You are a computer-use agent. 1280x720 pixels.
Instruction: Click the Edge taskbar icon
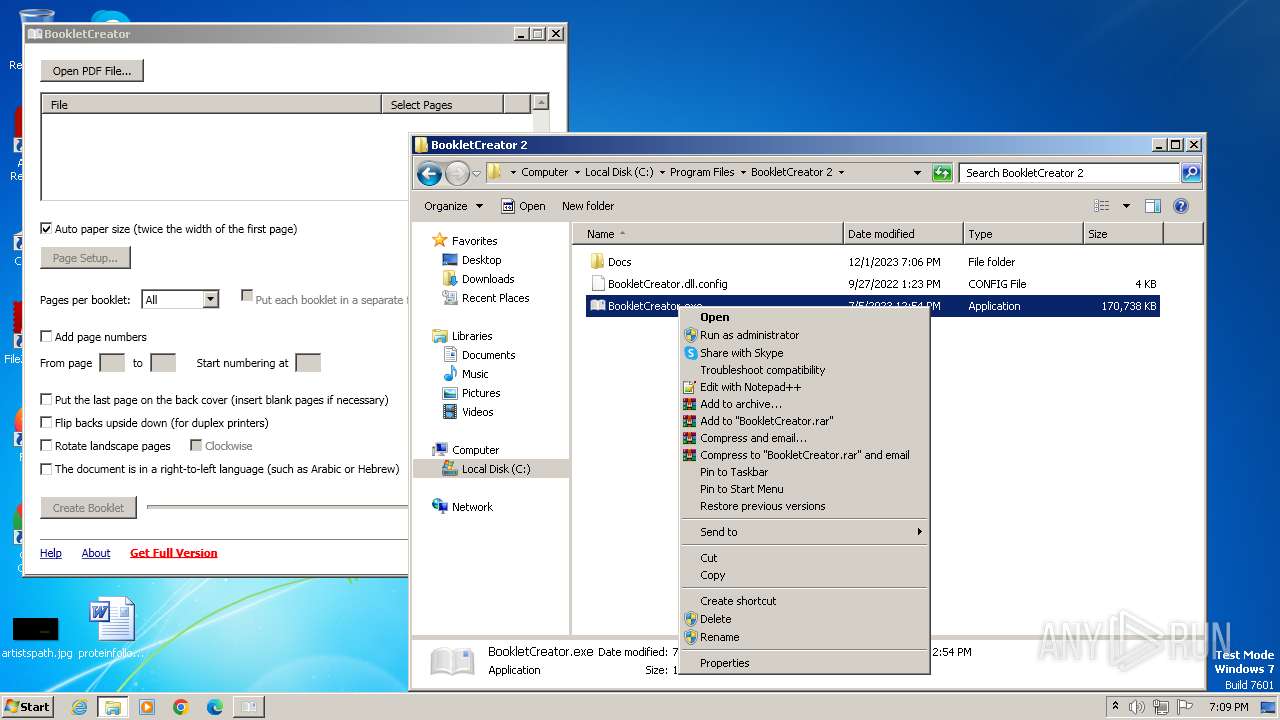pos(215,707)
